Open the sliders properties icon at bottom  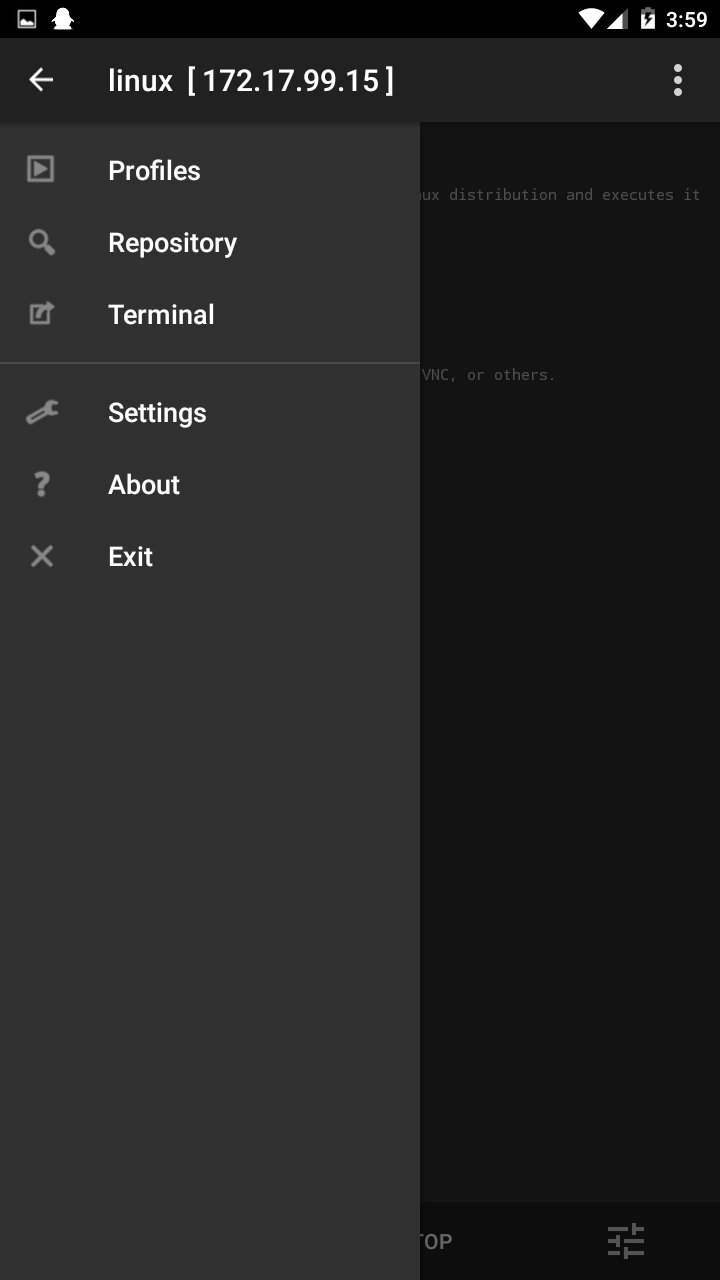pyautogui.click(x=627, y=1241)
